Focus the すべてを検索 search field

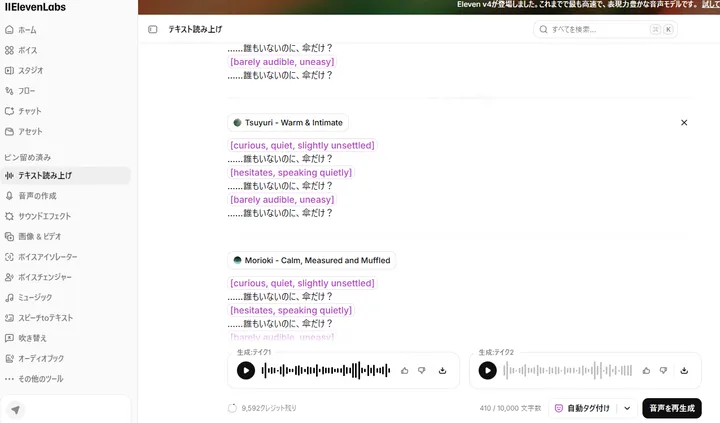(x=605, y=29)
